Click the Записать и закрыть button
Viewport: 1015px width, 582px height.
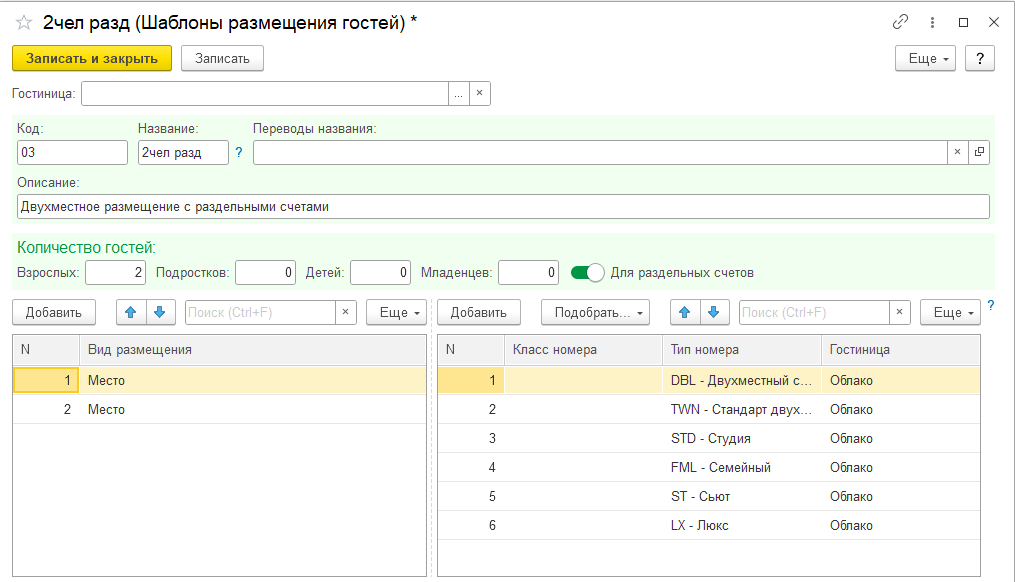point(92,59)
